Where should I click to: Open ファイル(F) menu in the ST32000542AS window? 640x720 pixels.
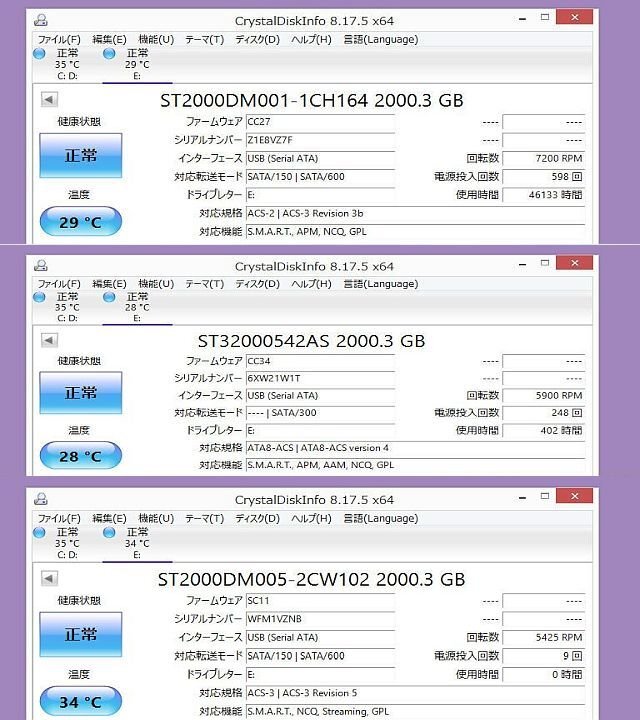pos(59,284)
